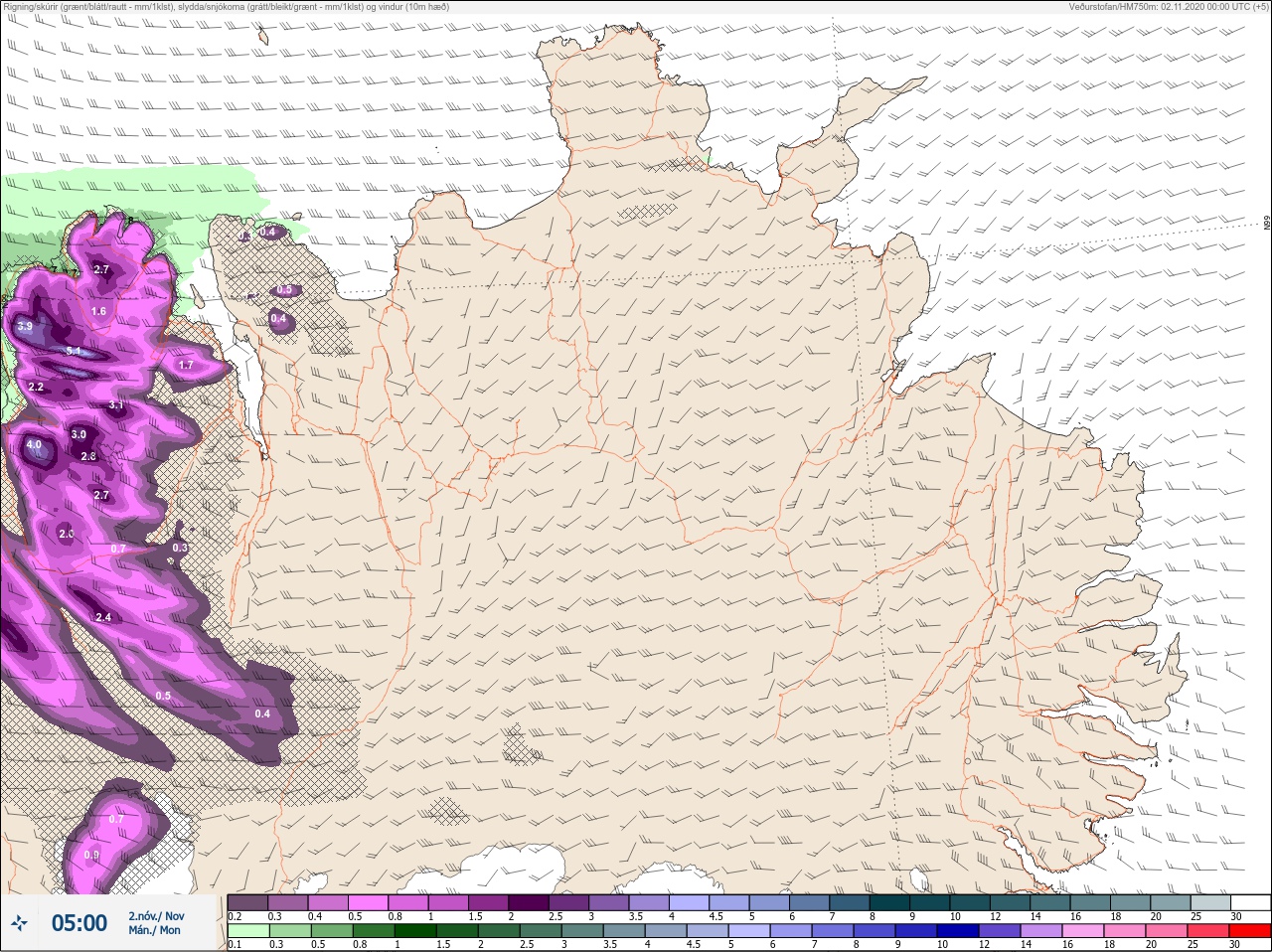
Task: Click the 1.7 precipitation value on map
Action: [x=186, y=365]
